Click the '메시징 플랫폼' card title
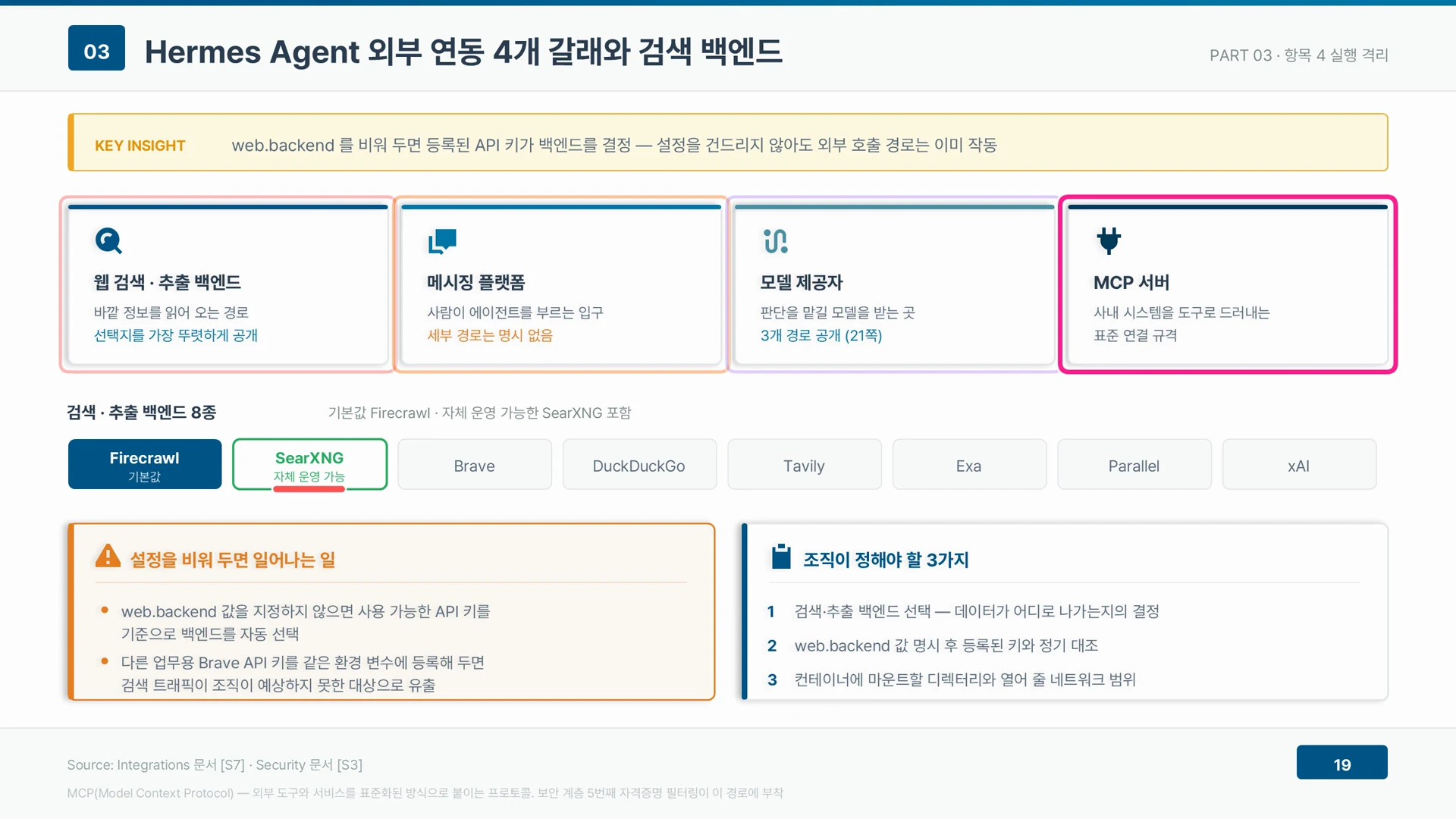The width and height of the screenshot is (1456, 819). coord(475,282)
